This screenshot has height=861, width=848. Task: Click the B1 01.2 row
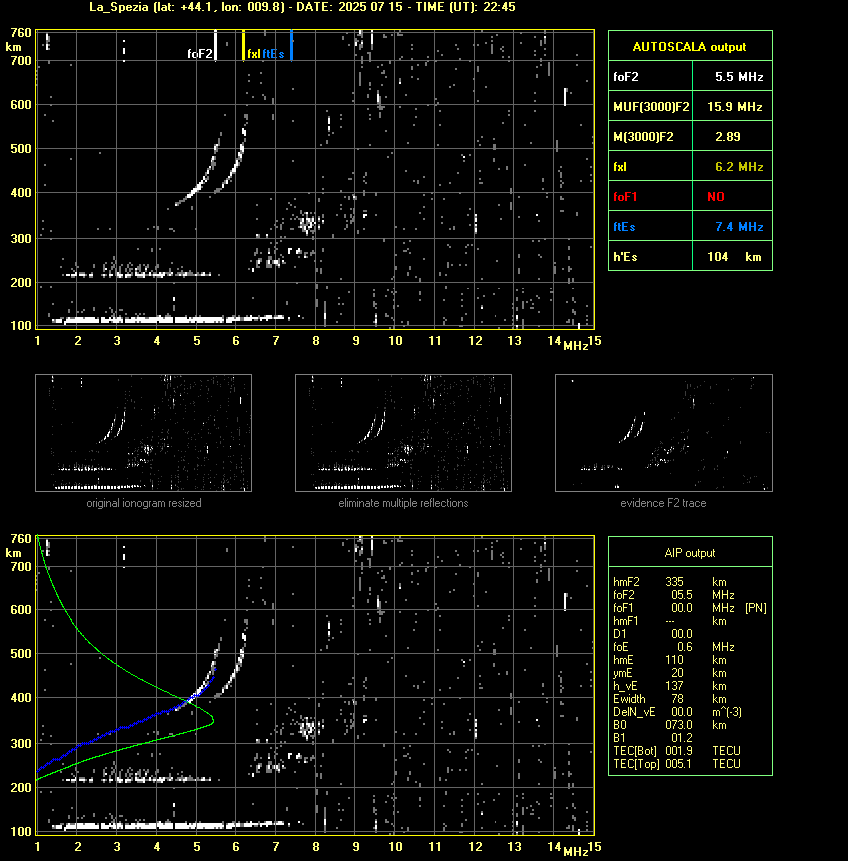pos(652,738)
